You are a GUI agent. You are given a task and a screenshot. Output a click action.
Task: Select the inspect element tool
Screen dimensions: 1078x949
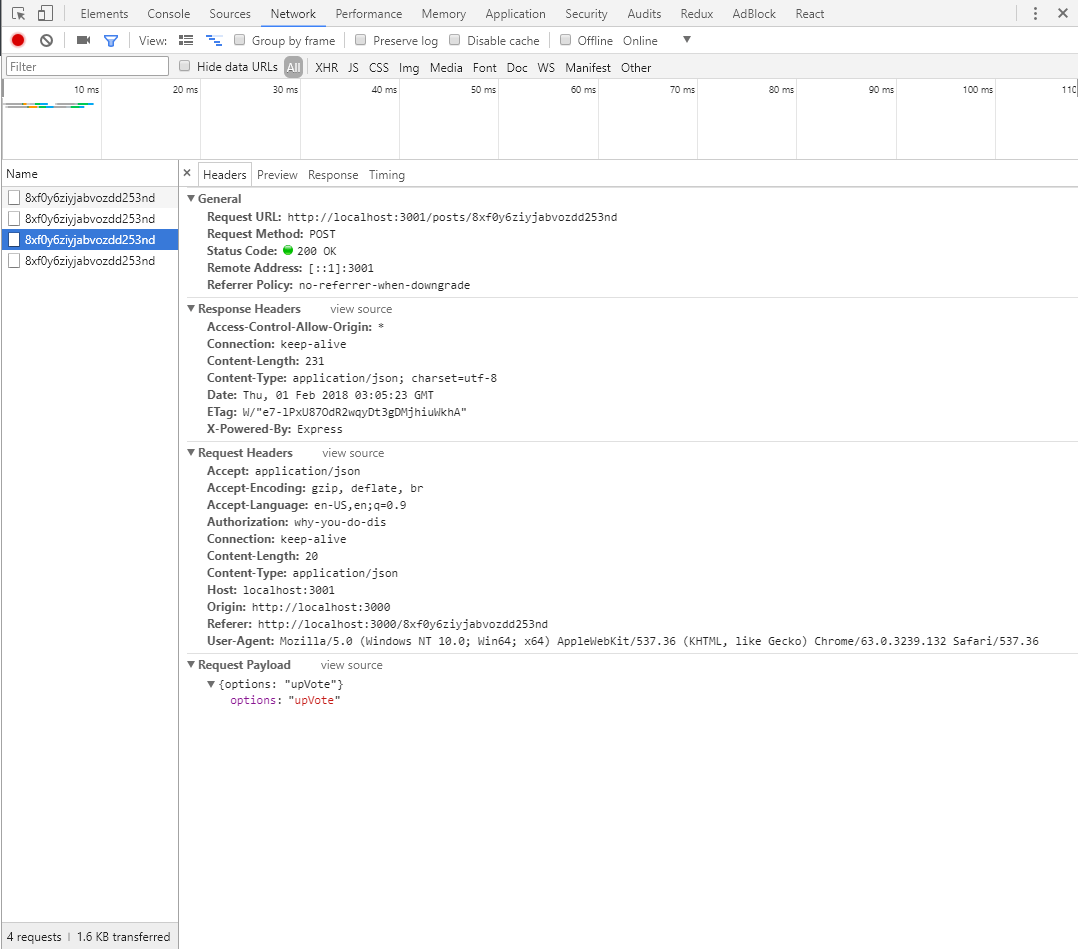(17, 13)
